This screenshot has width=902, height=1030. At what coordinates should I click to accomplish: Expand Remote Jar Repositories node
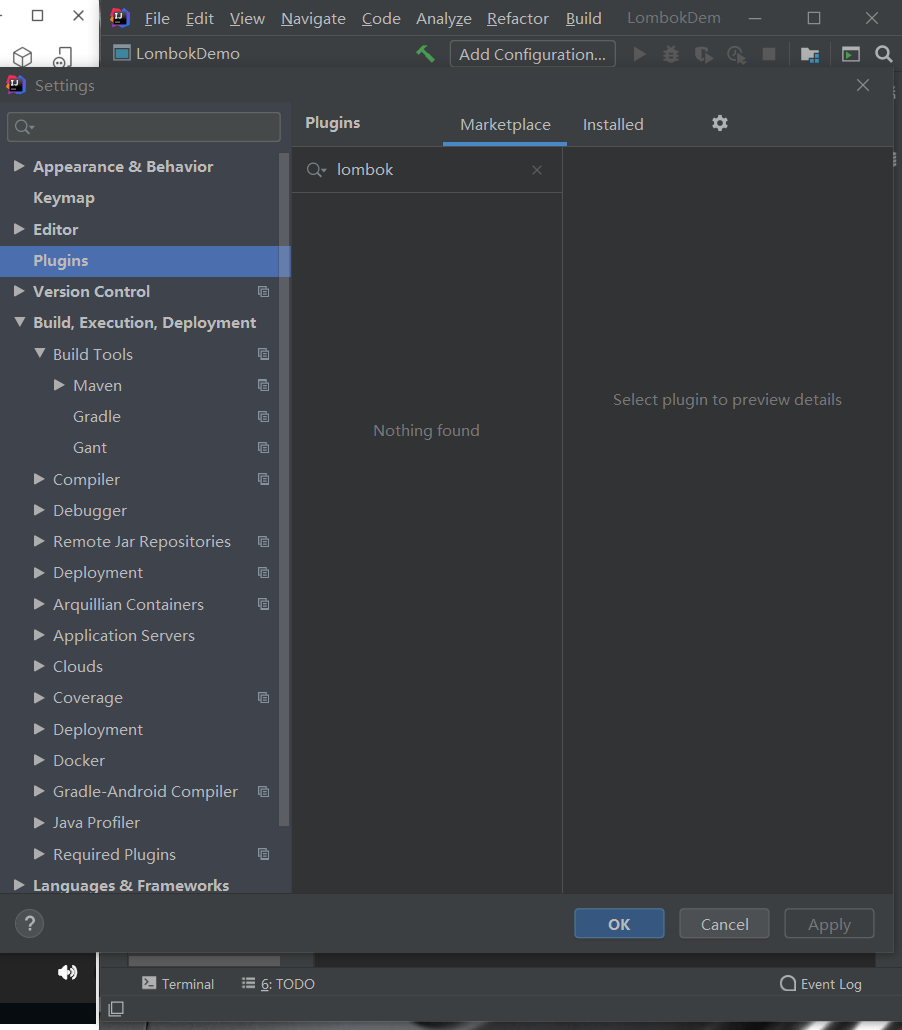pos(39,541)
